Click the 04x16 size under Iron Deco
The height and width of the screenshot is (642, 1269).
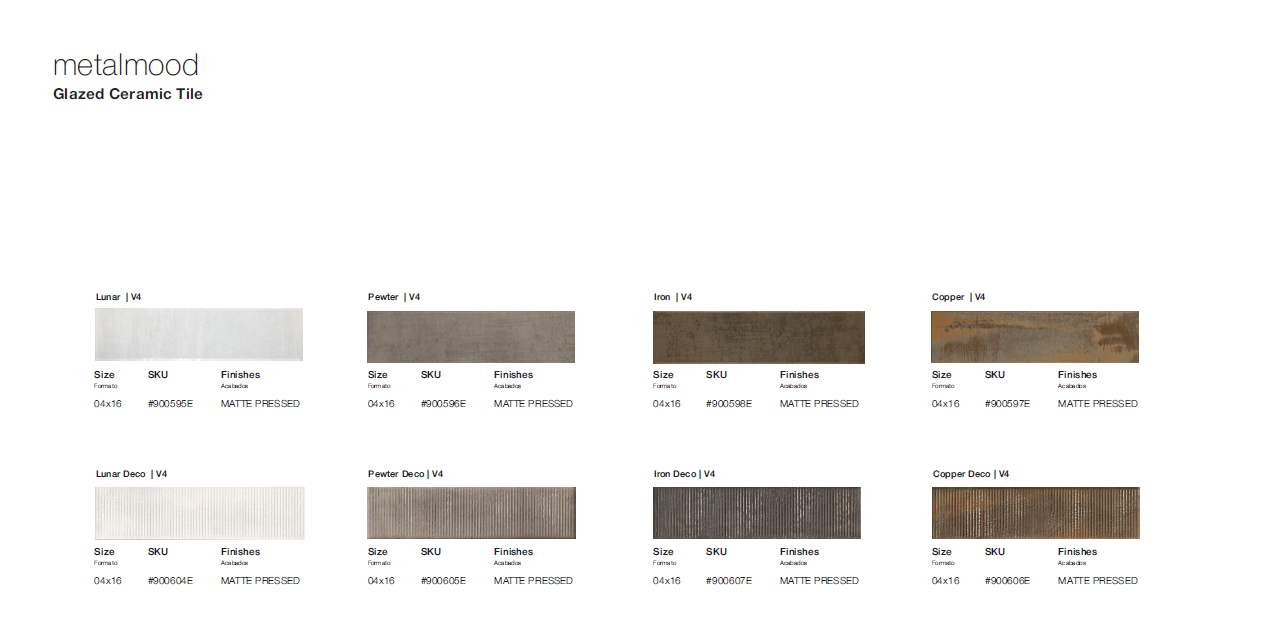[x=666, y=581]
